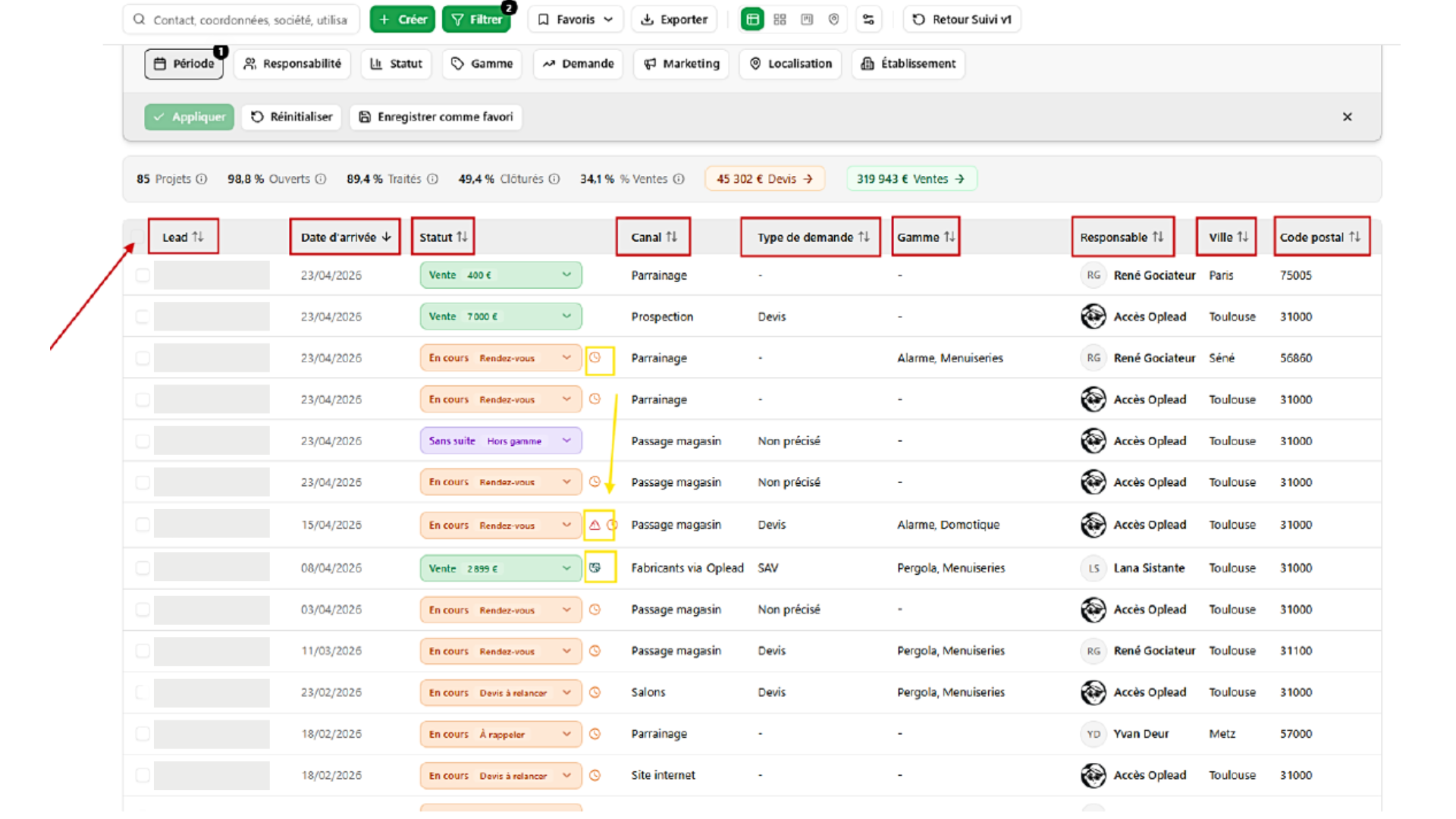This screenshot has width=1456, height=819.
Task: Click Enregistrer comme favori
Action: tap(436, 117)
